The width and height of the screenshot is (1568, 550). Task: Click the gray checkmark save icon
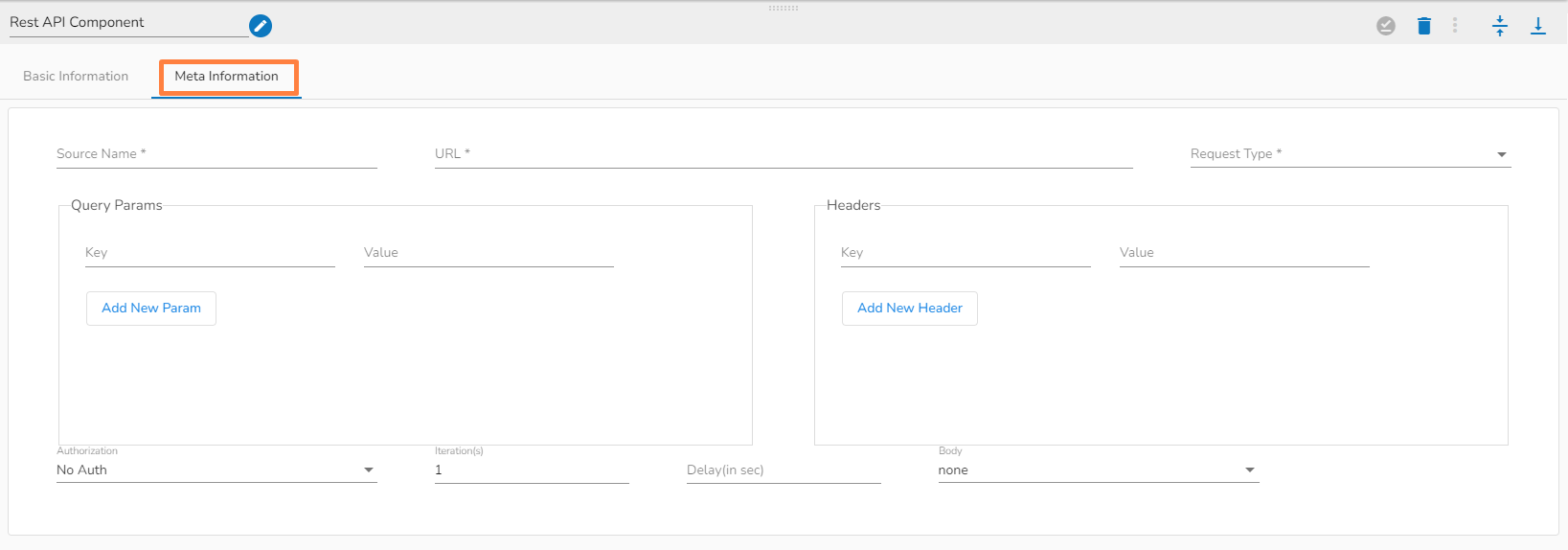coord(1386,26)
